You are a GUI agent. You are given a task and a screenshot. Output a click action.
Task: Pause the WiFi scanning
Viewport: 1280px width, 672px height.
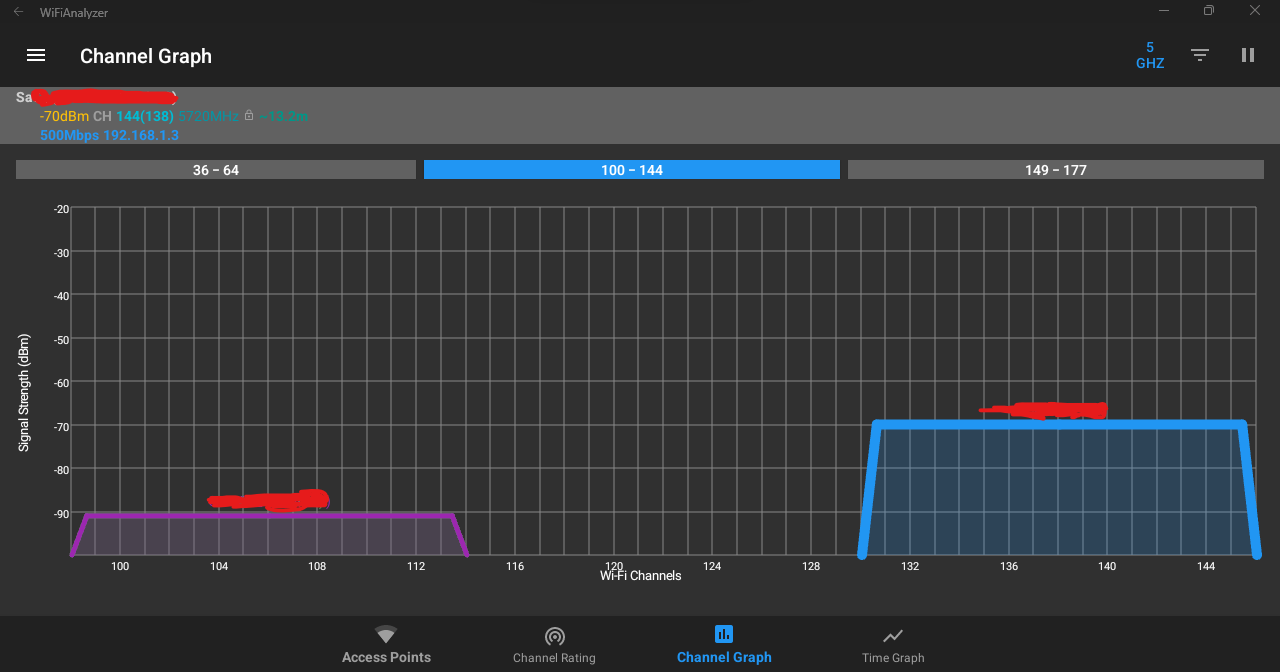pos(1248,55)
